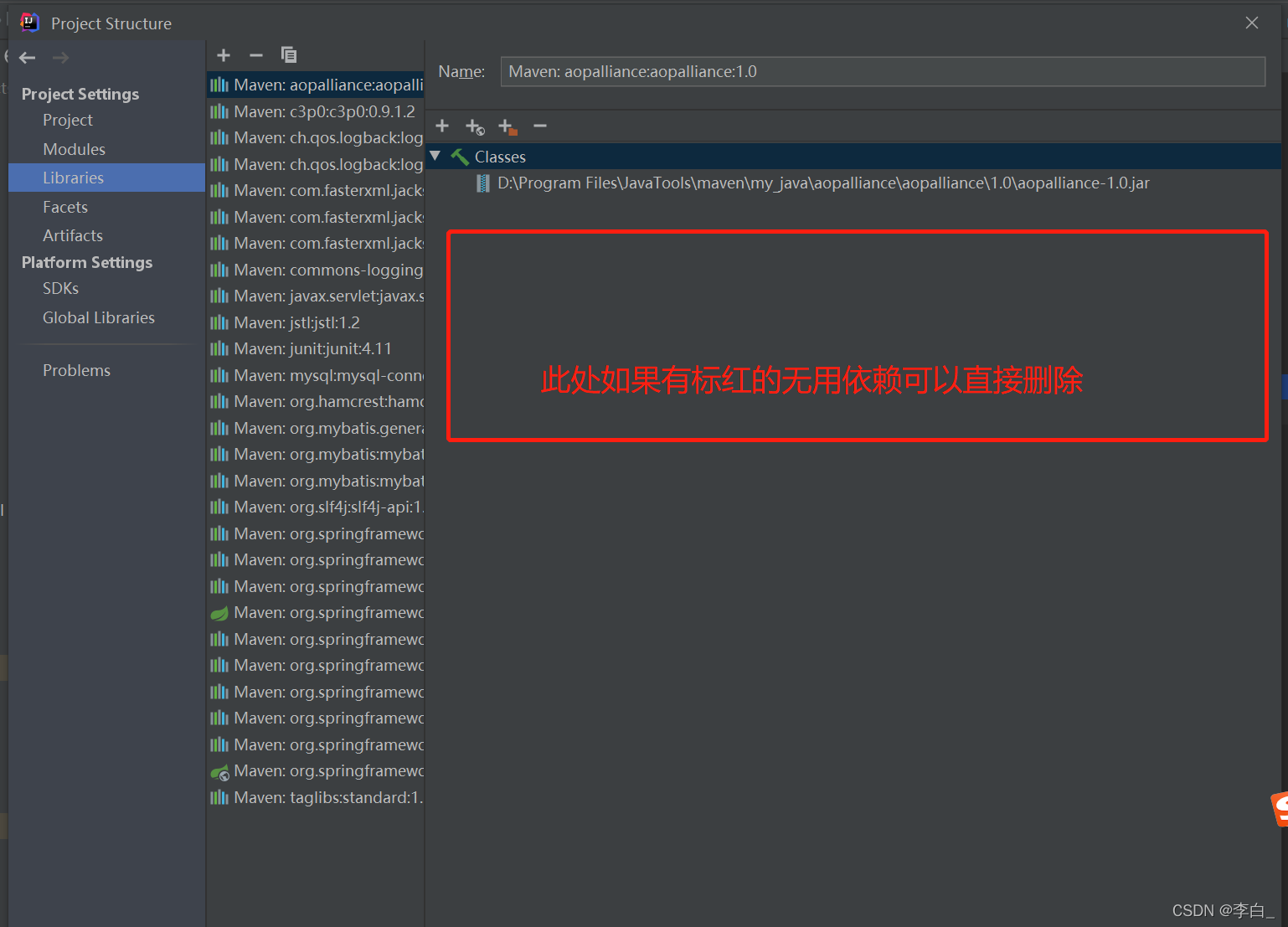
Task: Add a new project library
Action: [224, 55]
